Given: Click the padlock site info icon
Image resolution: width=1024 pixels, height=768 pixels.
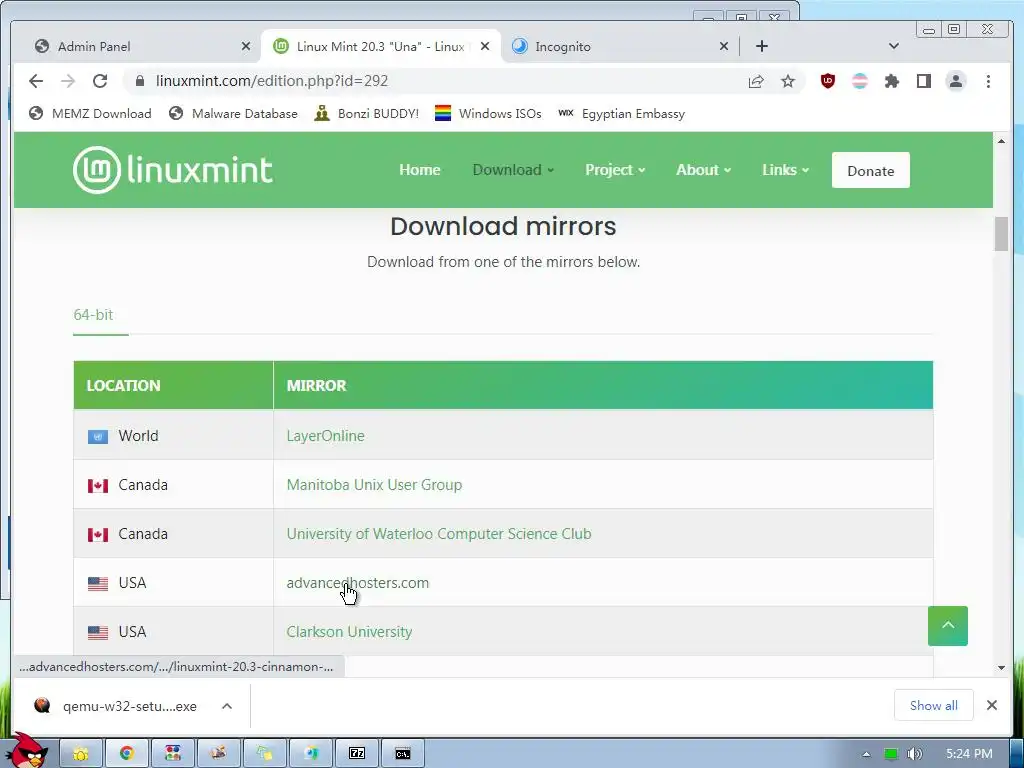Looking at the screenshot, I should 139,81.
